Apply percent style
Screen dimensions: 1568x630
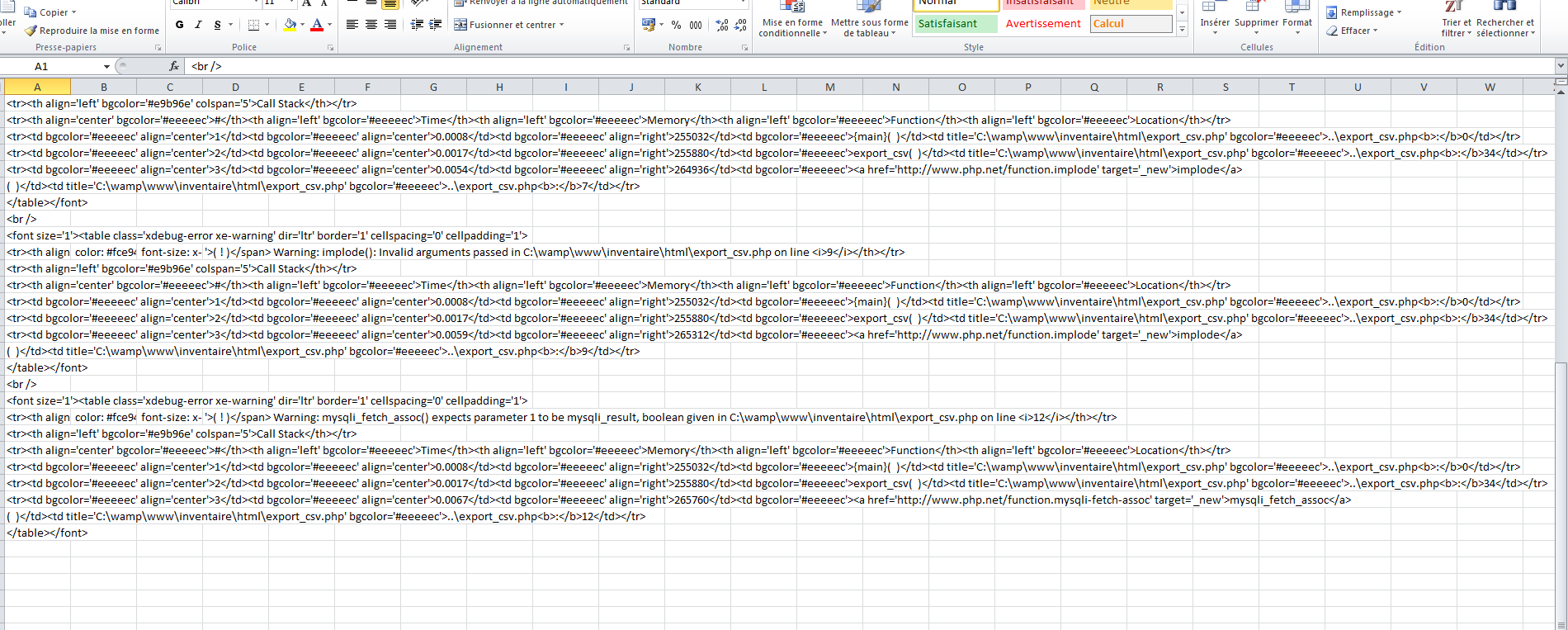(x=676, y=25)
